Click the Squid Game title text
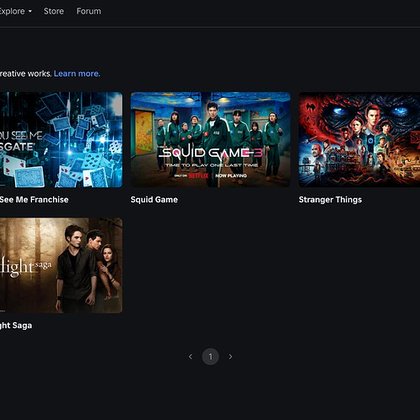This screenshot has height=420, width=420. click(x=154, y=200)
